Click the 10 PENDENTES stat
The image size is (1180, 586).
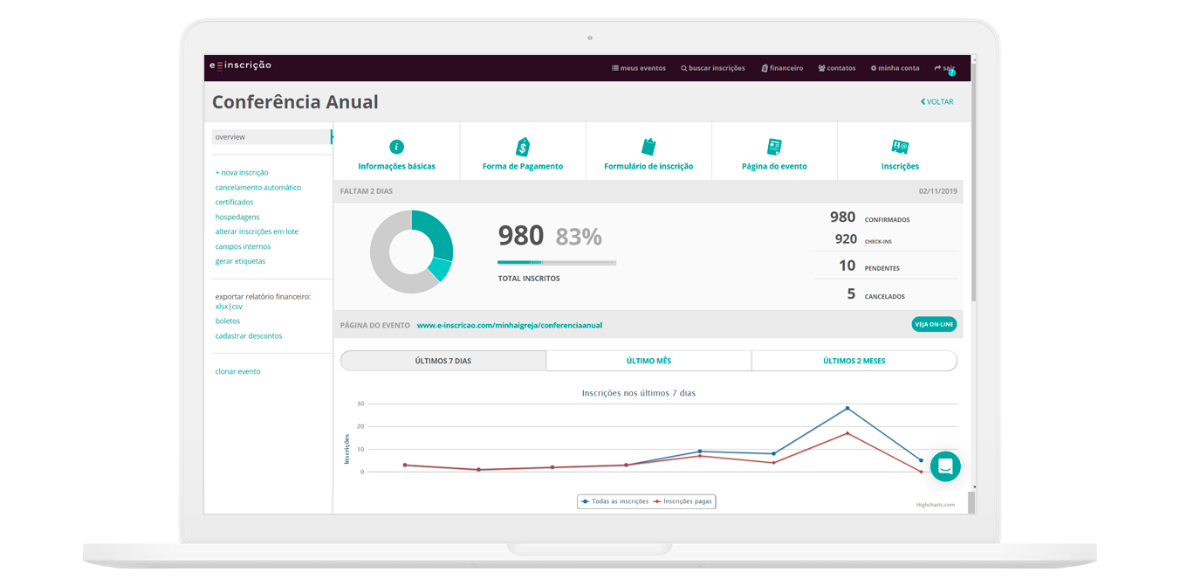tap(868, 266)
